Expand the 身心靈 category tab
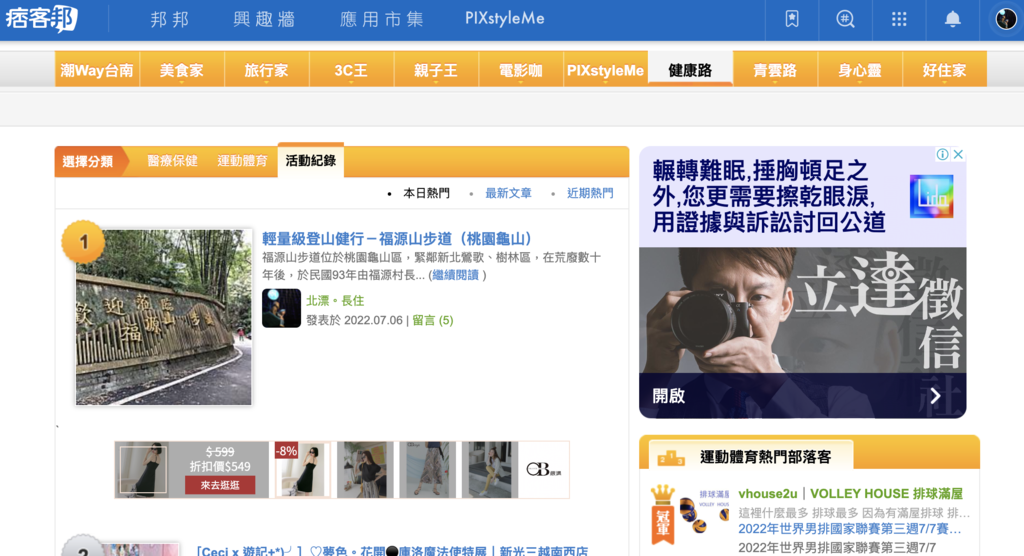Image resolution: width=1024 pixels, height=556 pixels. 860,69
